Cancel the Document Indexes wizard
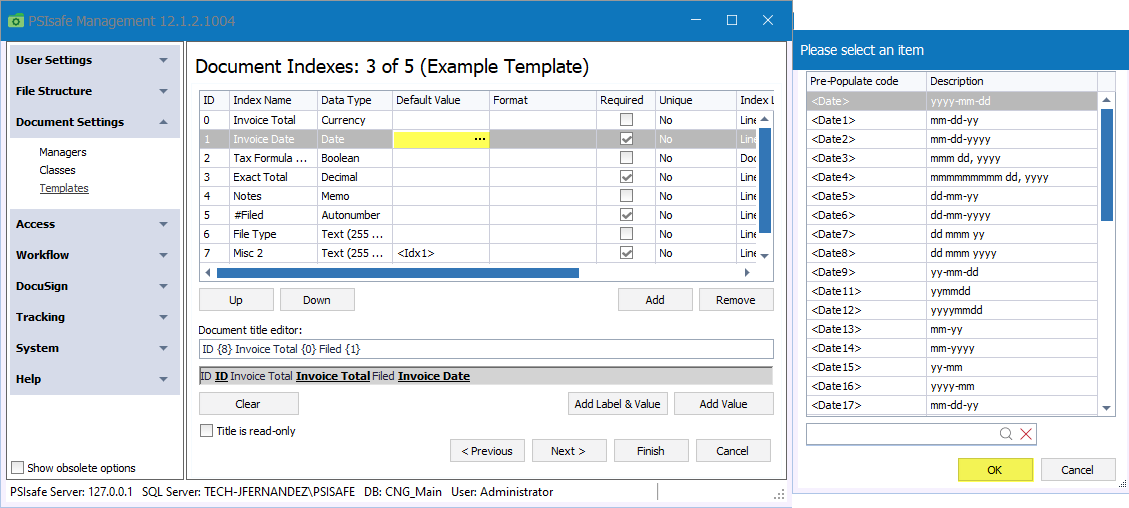Image resolution: width=1129 pixels, height=508 pixels. coord(733,451)
